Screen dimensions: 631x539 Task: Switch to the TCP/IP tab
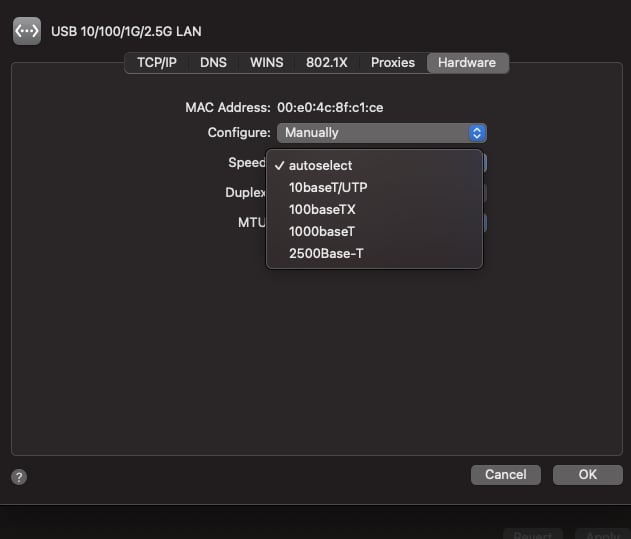(157, 63)
